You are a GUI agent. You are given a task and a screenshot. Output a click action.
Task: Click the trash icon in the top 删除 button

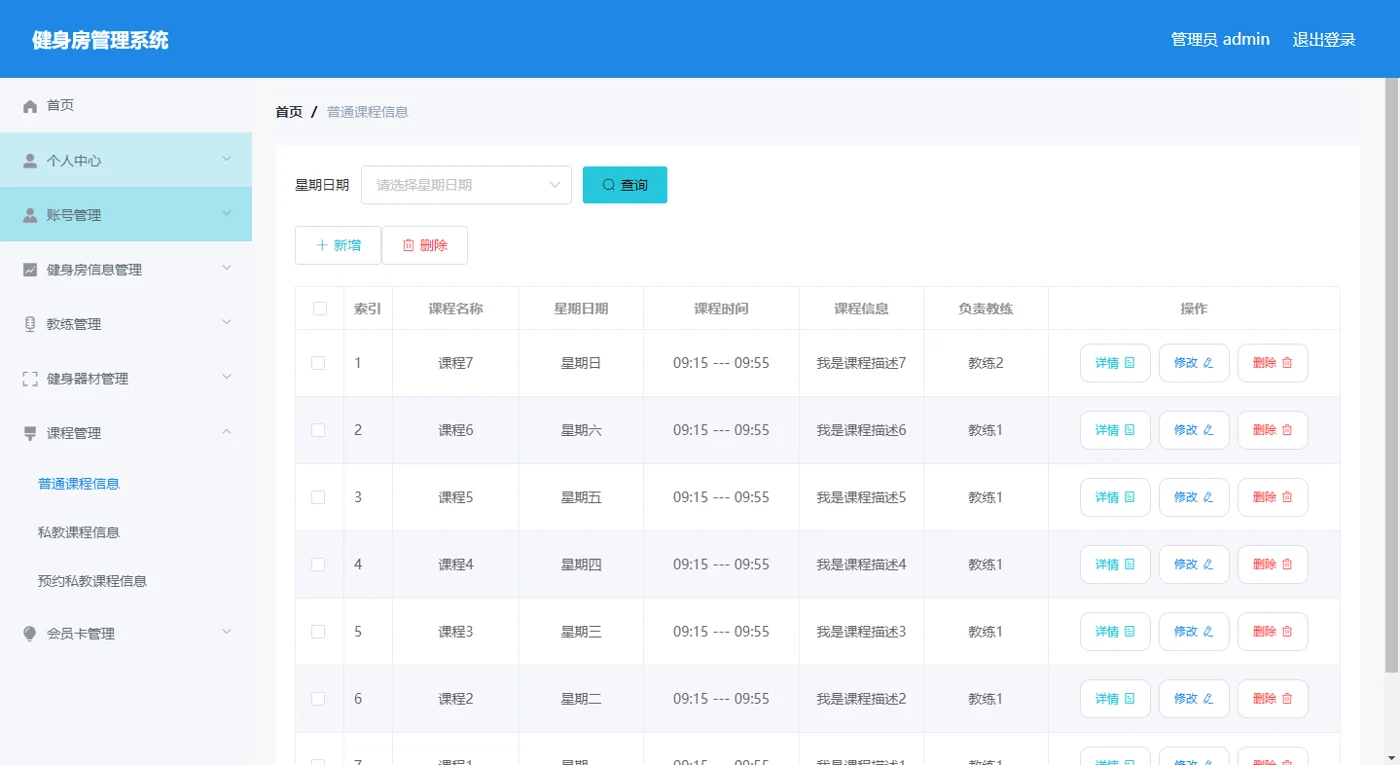click(408, 245)
